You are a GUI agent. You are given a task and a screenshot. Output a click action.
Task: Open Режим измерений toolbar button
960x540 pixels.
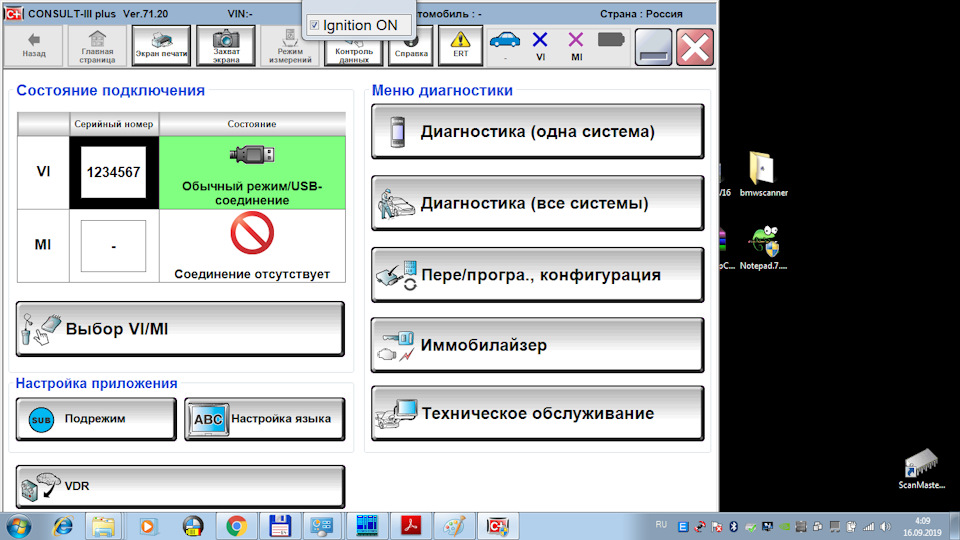coord(290,45)
